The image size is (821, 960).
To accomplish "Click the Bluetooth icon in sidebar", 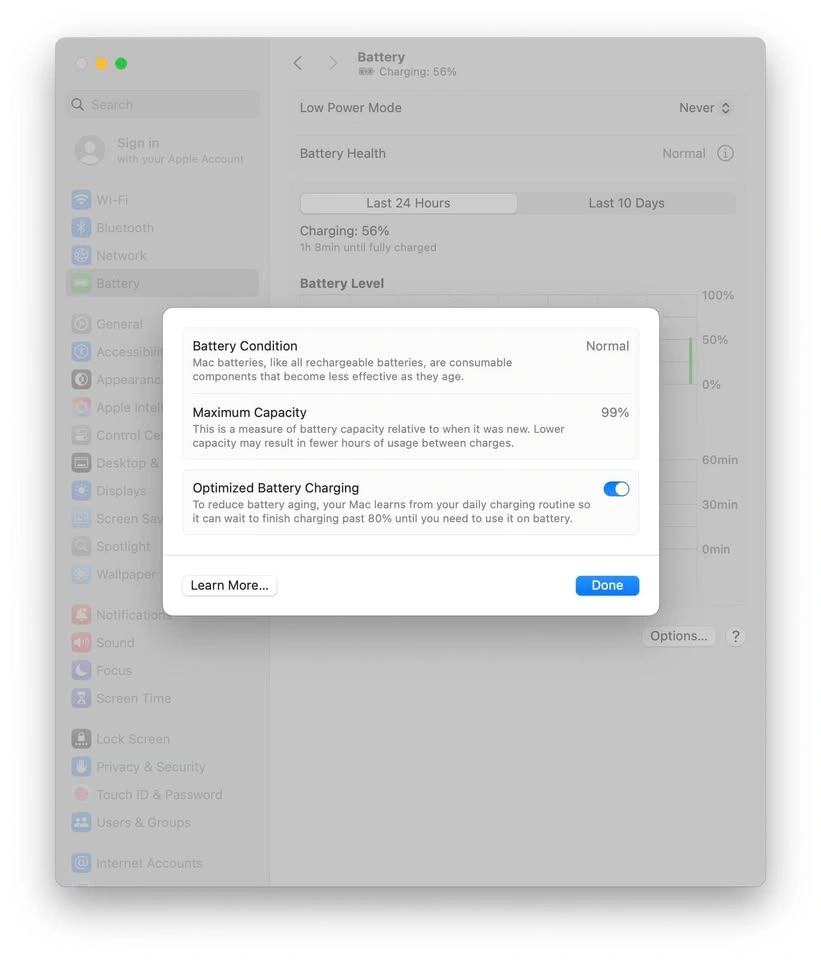I will coord(81,228).
